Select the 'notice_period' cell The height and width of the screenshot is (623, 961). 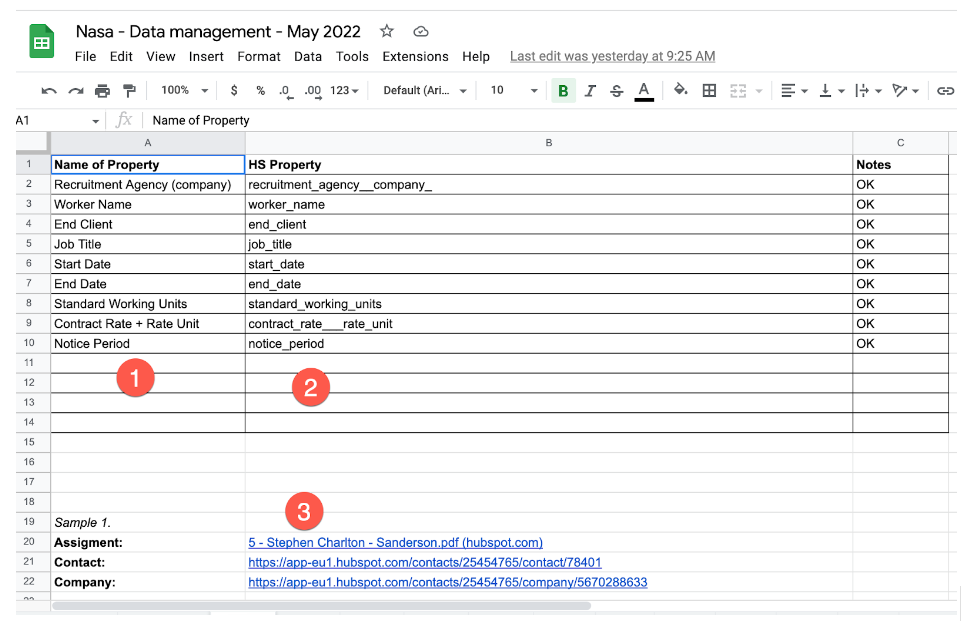(x=549, y=344)
